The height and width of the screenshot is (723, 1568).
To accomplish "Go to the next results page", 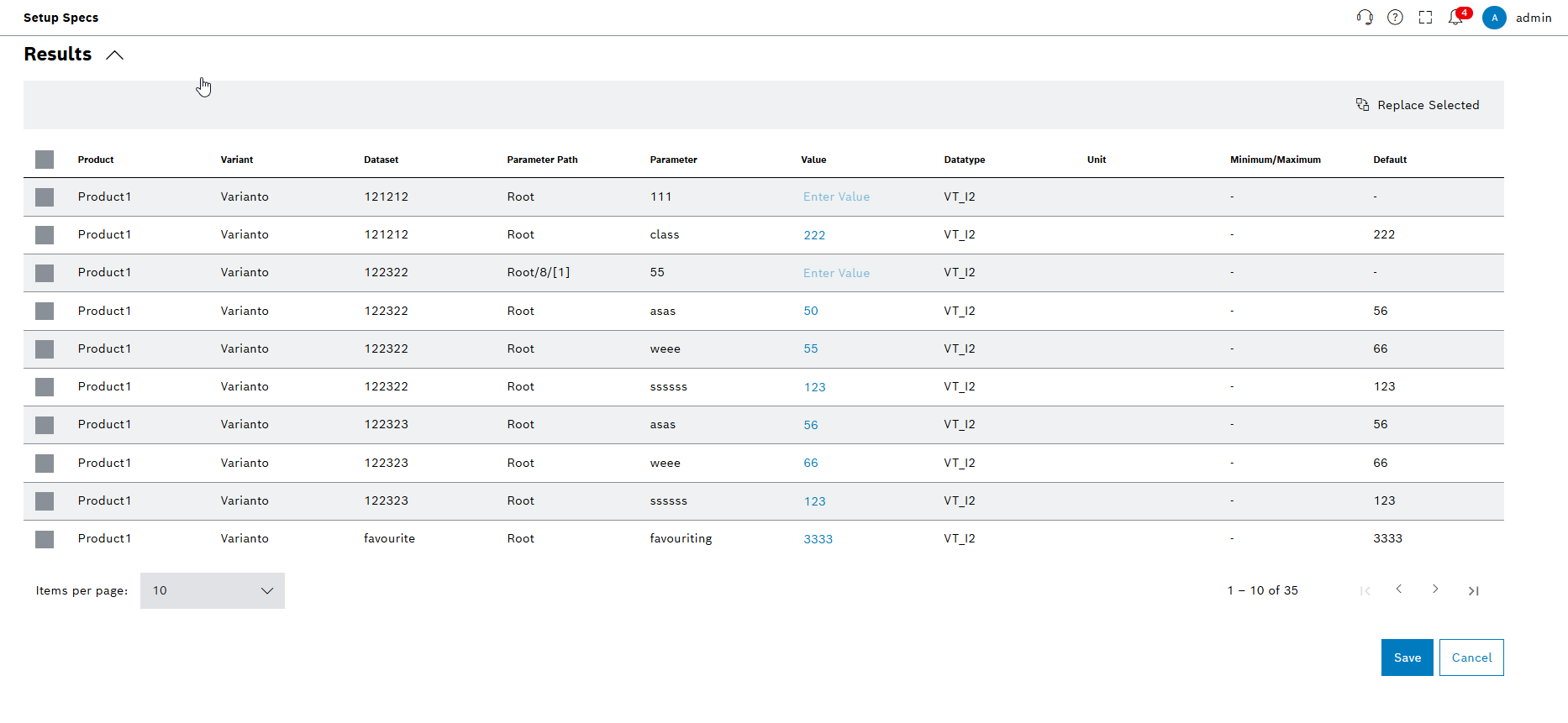I will (1435, 589).
